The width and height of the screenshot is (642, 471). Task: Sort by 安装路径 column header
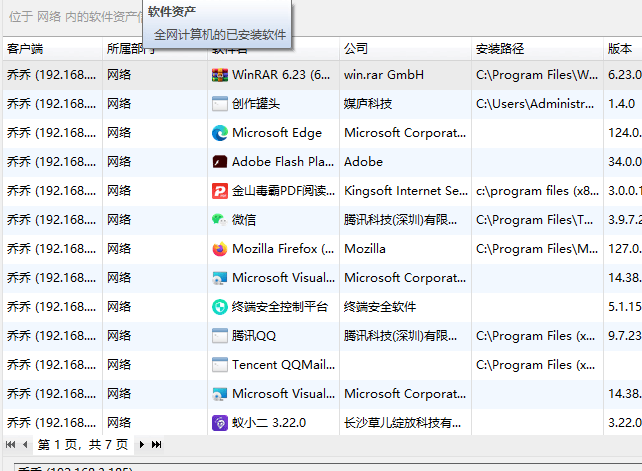tap(537, 49)
